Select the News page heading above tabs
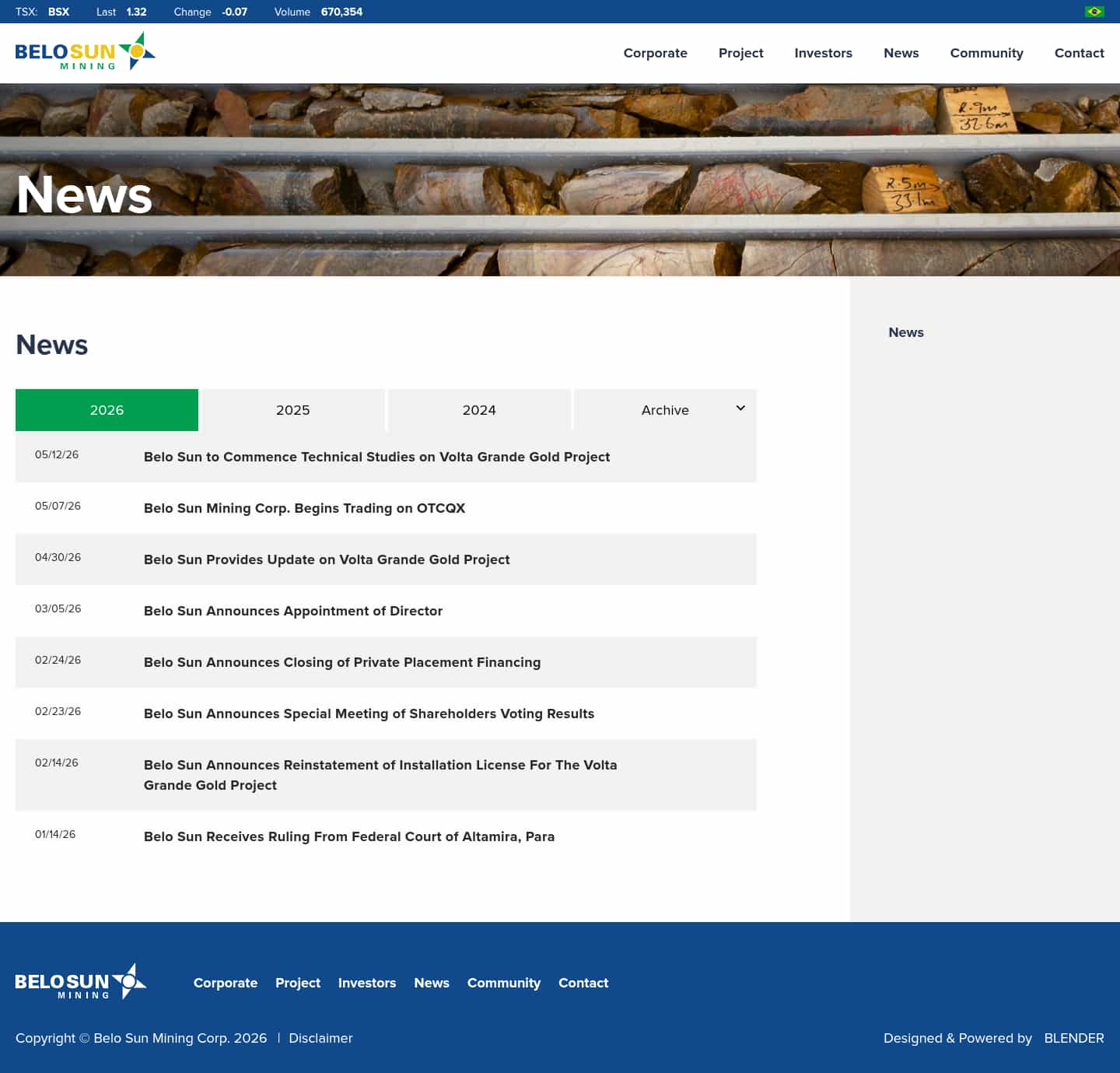1120x1073 pixels. (x=52, y=345)
